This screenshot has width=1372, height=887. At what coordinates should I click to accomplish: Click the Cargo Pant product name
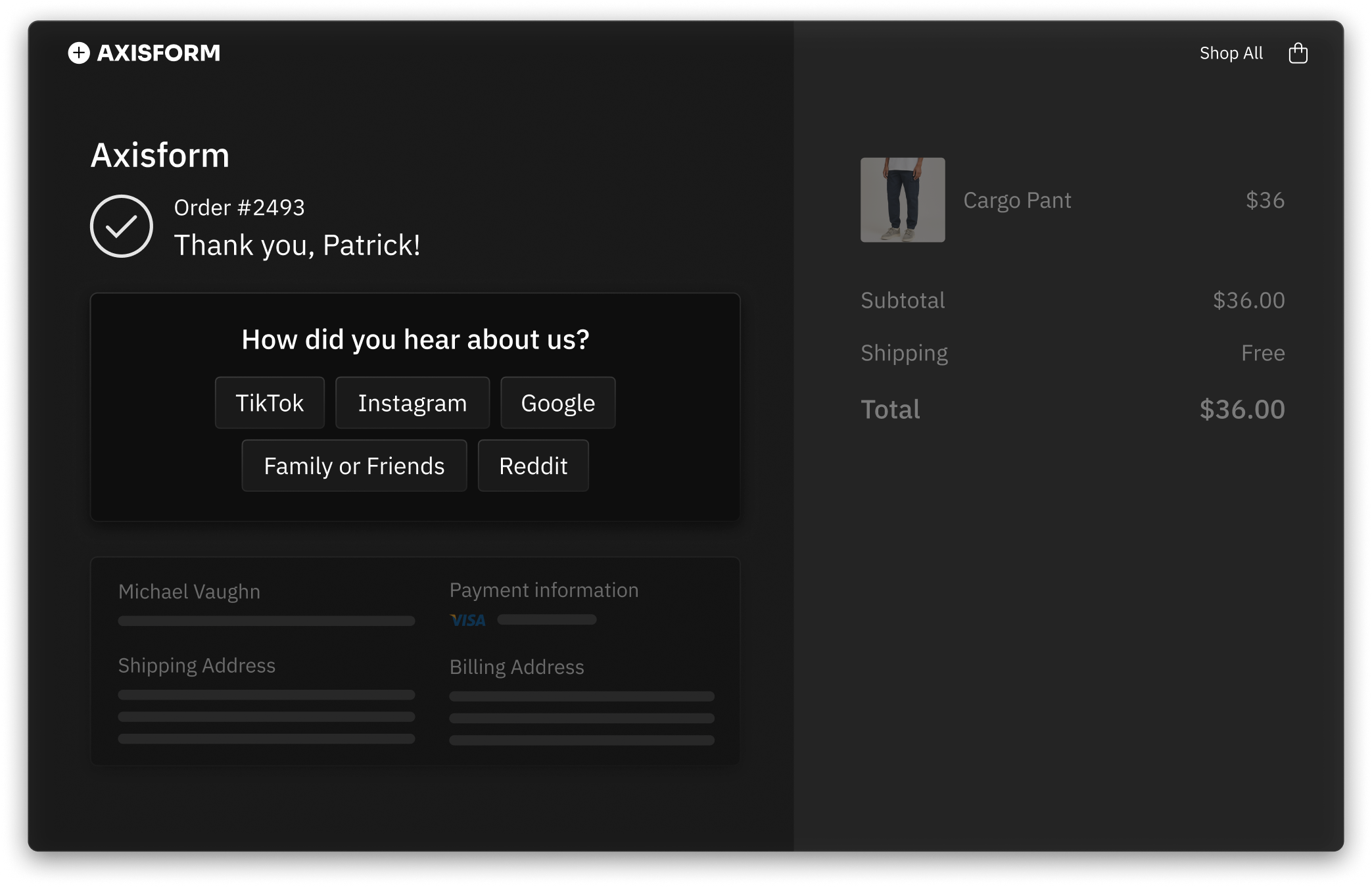(x=1017, y=200)
